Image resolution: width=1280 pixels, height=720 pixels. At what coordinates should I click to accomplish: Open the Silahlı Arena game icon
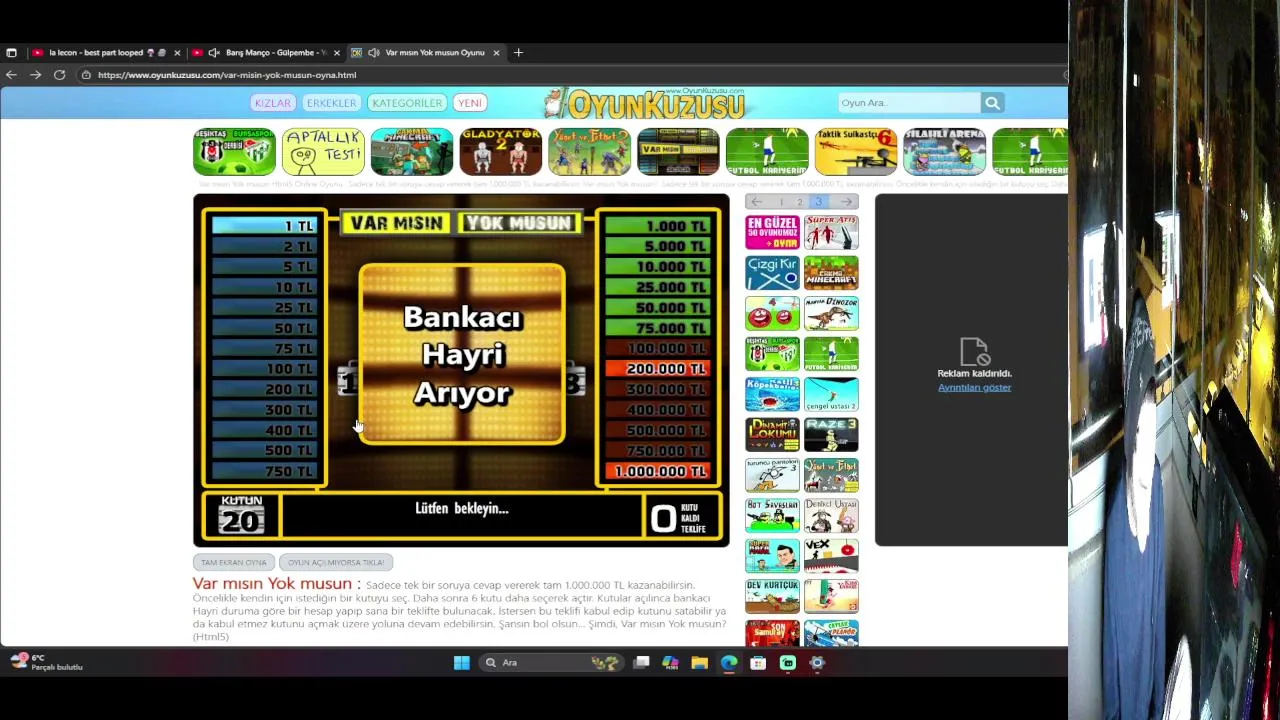945,152
